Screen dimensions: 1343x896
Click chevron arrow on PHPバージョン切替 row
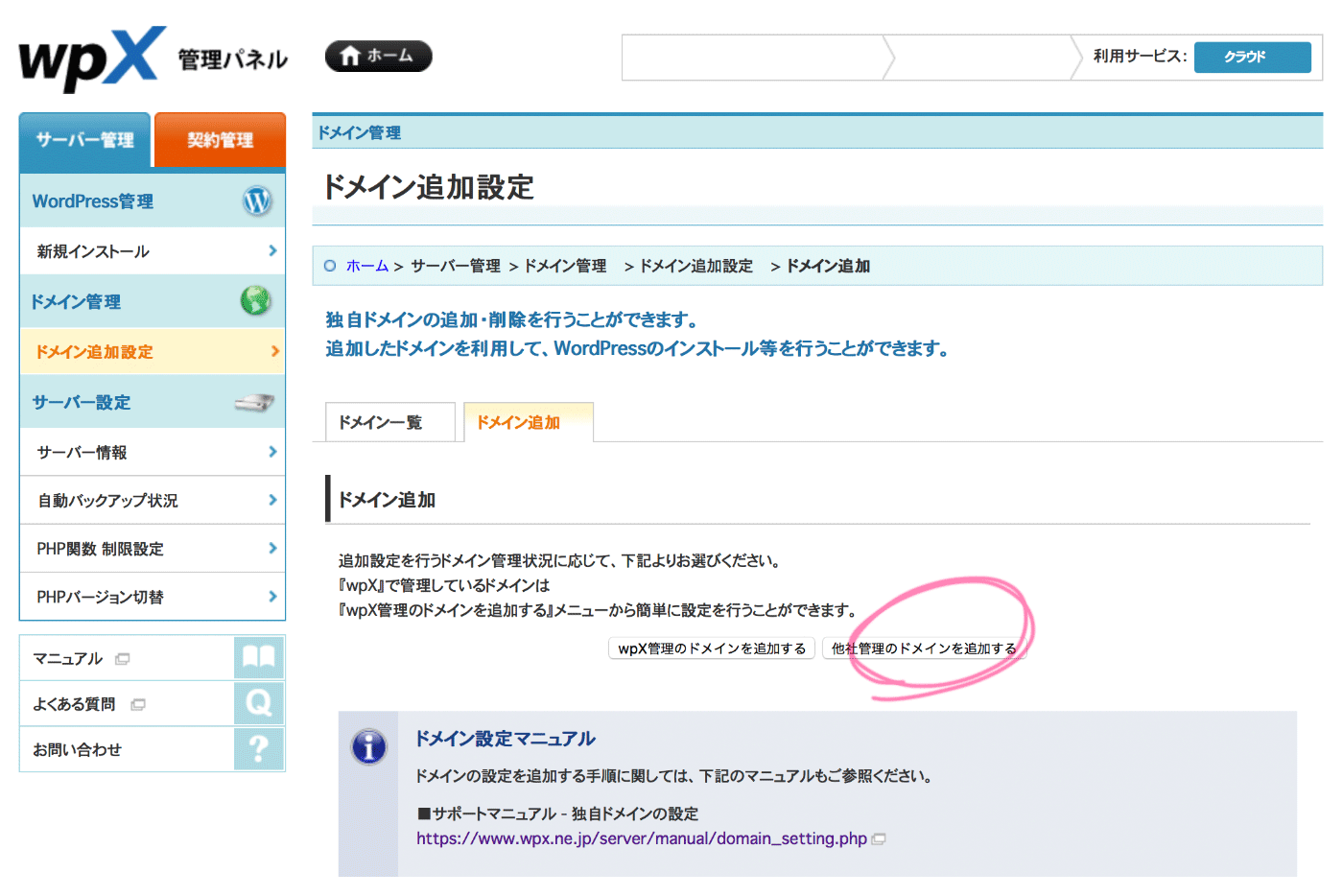tap(273, 596)
